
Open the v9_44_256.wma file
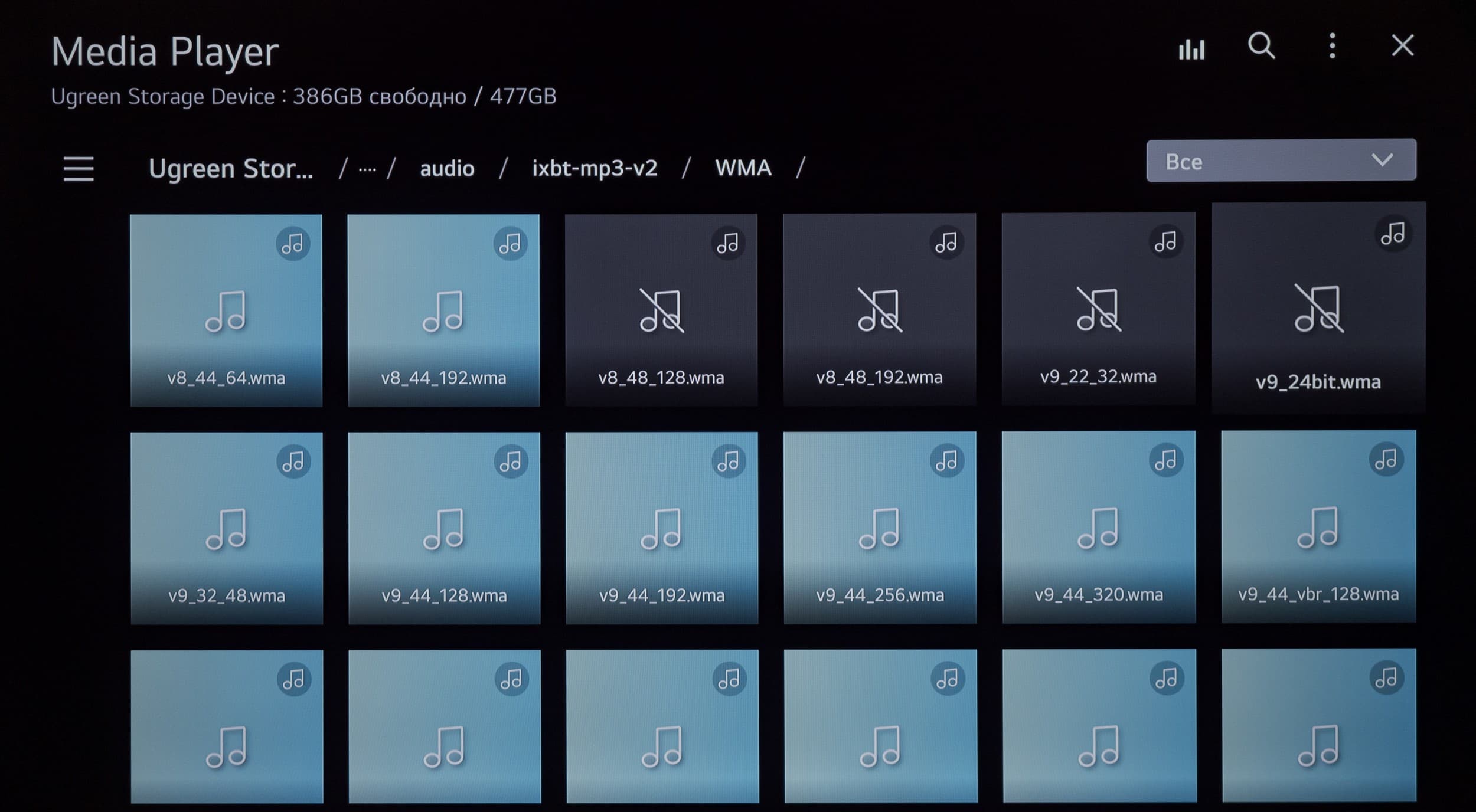tap(880, 528)
